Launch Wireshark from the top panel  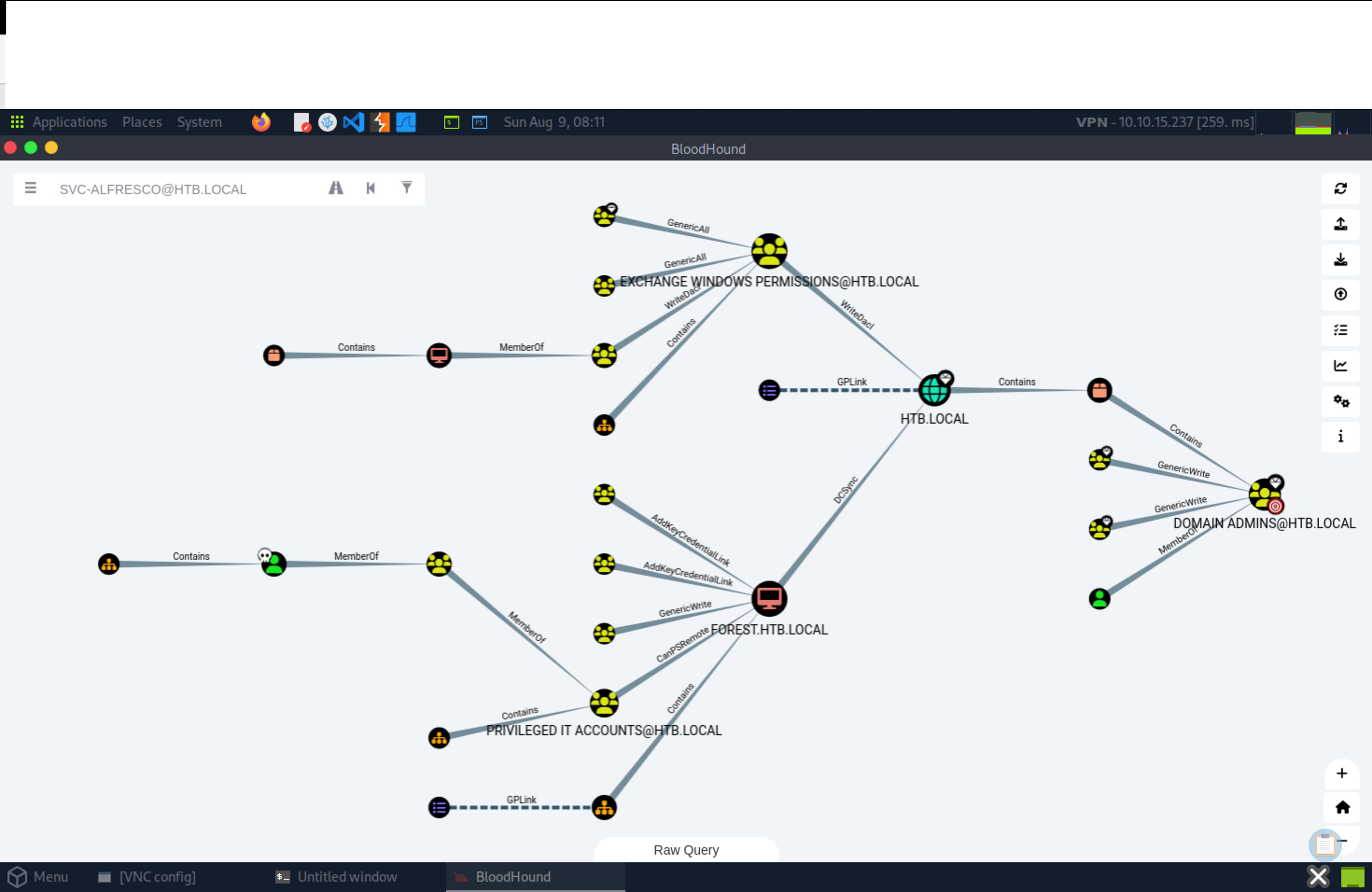click(406, 122)
